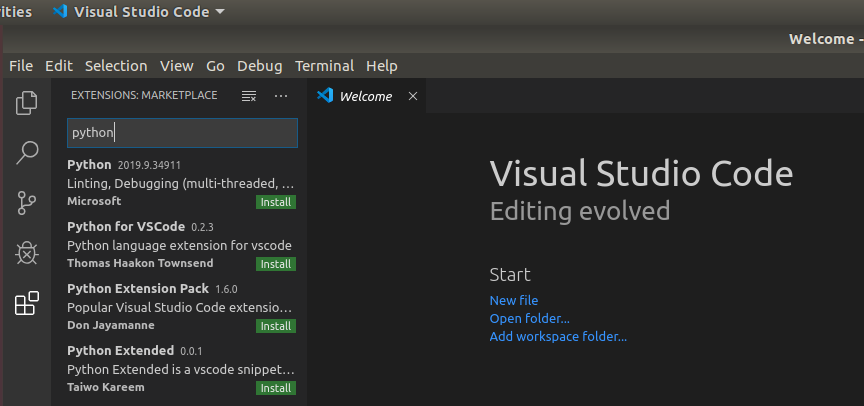864x406 pixels.
Task: Click publisher name Don Jayamanne
Action: [111, 325]
